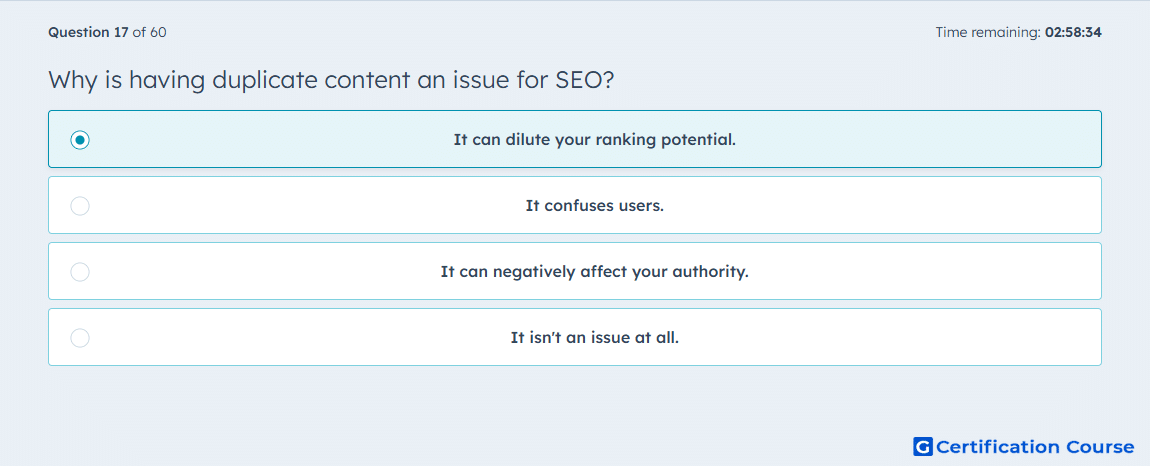Click the selected 'dilute your ranking potential' radio
Screen dimensions: 1150x466
pyautogui.click(x=80, y=139)
